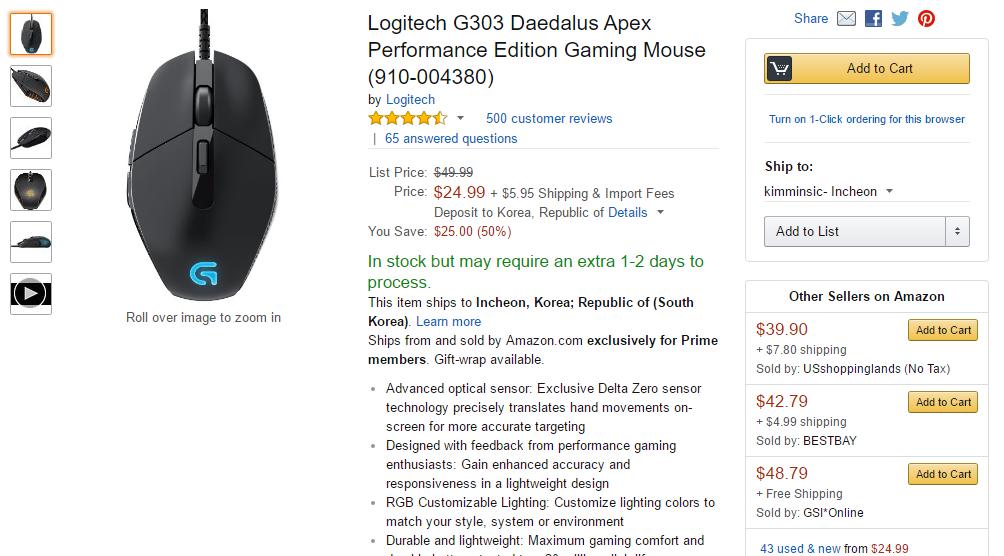Image resolution: width=1004 pixels, height=556 pixels.
Task: Share product on Pinterest
Action: [927, 18]
